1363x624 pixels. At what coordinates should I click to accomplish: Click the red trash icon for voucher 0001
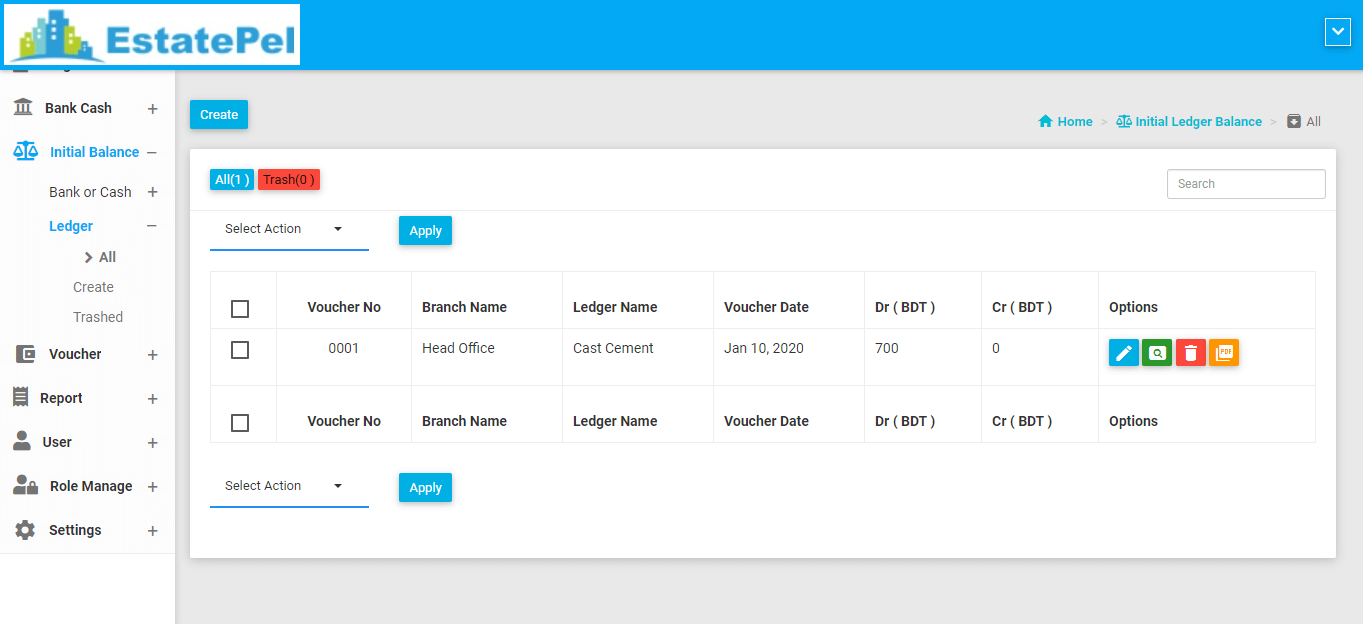[1191, 353]
